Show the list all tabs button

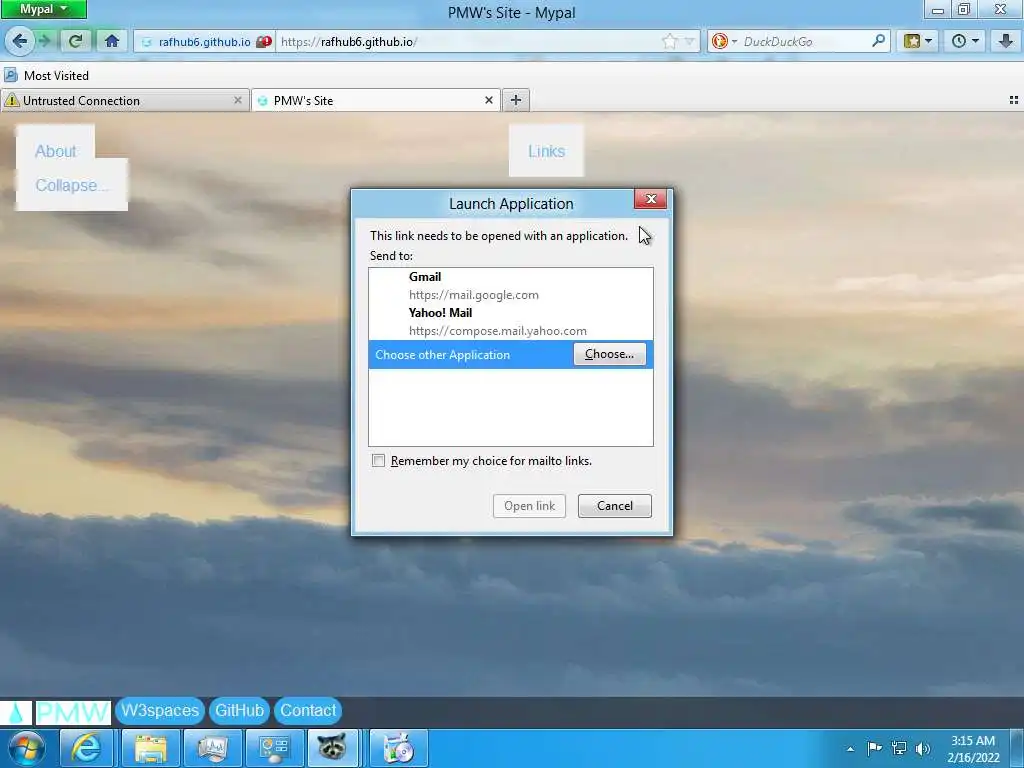point(1014,100)
